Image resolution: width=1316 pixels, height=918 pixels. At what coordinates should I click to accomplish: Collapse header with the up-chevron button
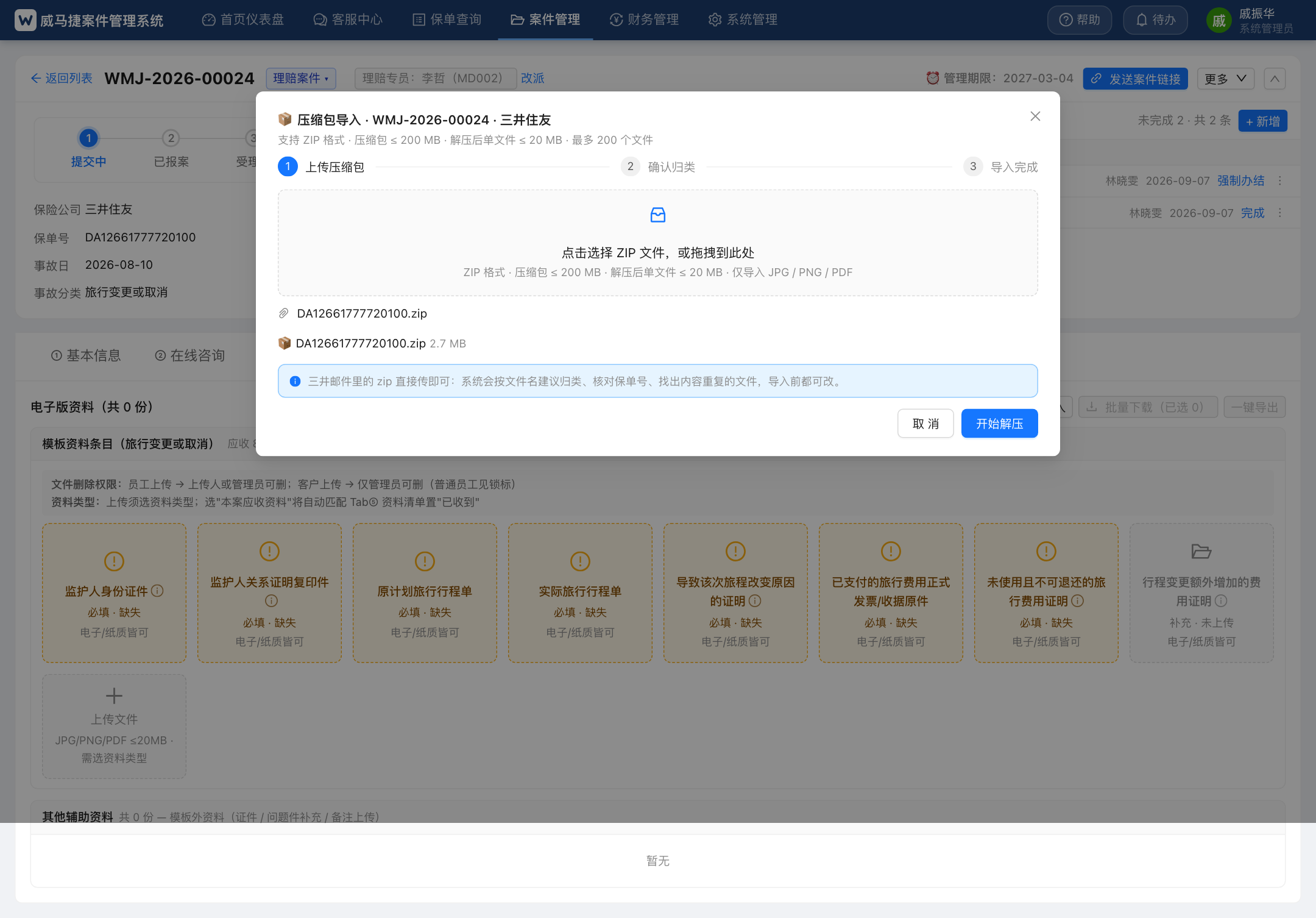click(1275, 79)
